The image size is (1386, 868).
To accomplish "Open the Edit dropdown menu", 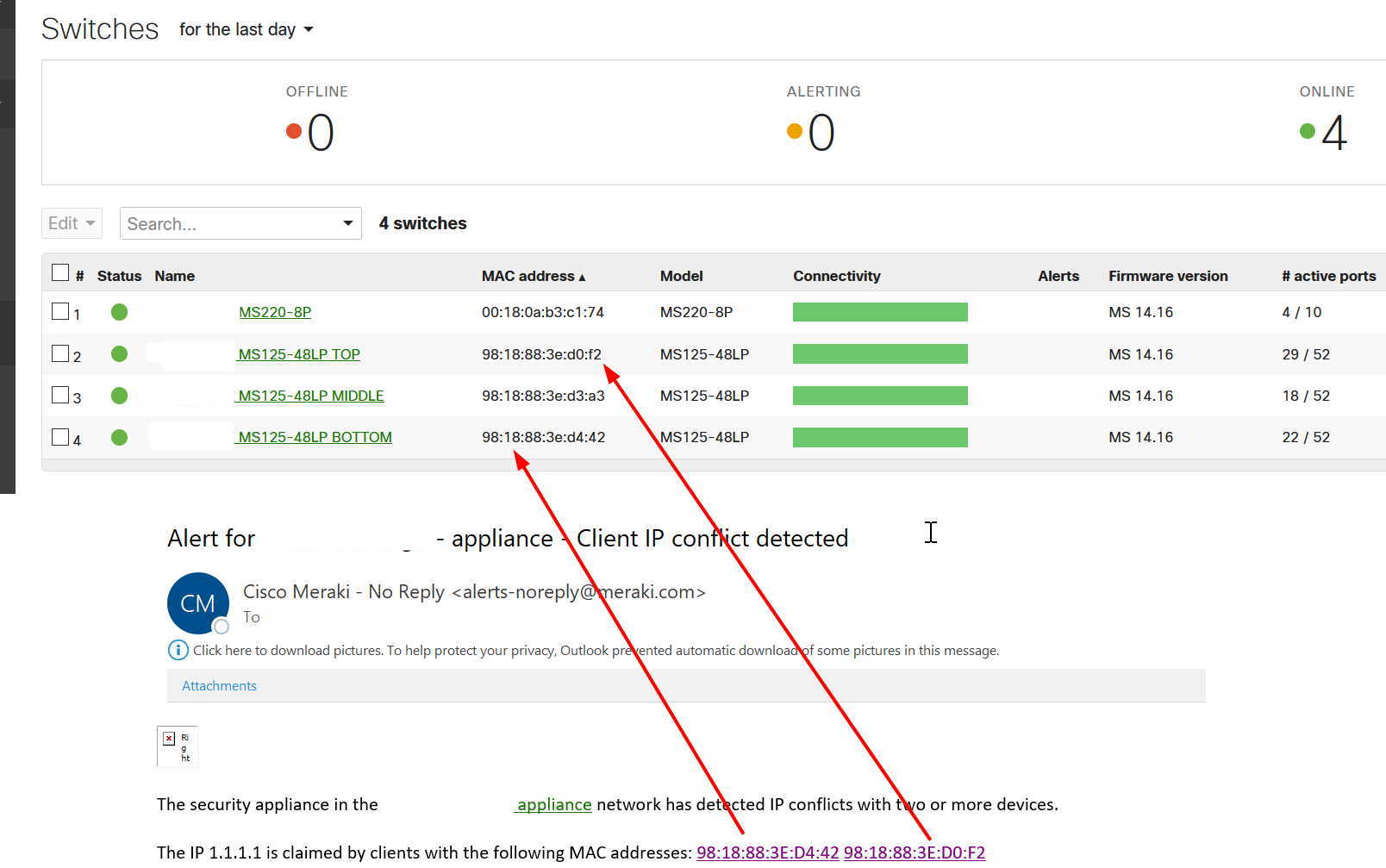I will point(72,222).
